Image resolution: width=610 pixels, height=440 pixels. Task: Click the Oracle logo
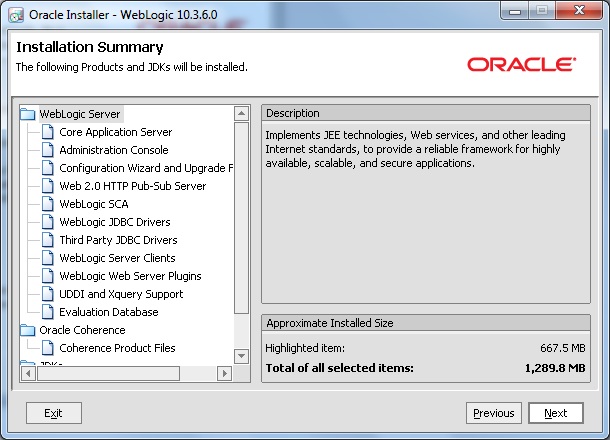521,65
